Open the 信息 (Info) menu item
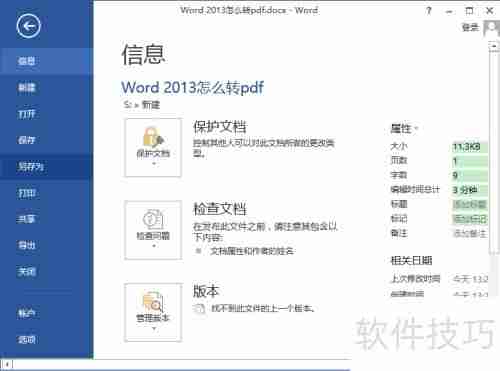This screenshot has height=371, width=500. (x=46, y=61)
